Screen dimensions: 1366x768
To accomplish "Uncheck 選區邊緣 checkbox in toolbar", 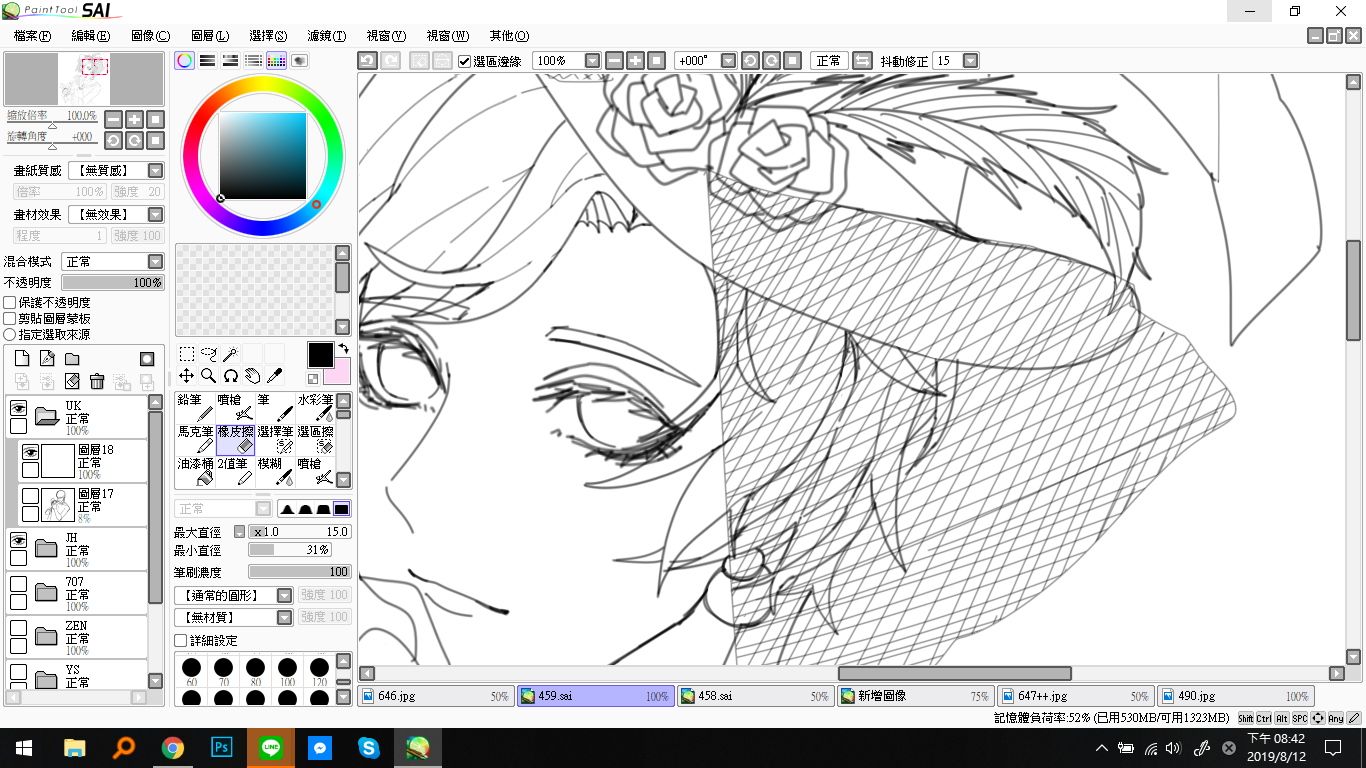I will 465,61.
